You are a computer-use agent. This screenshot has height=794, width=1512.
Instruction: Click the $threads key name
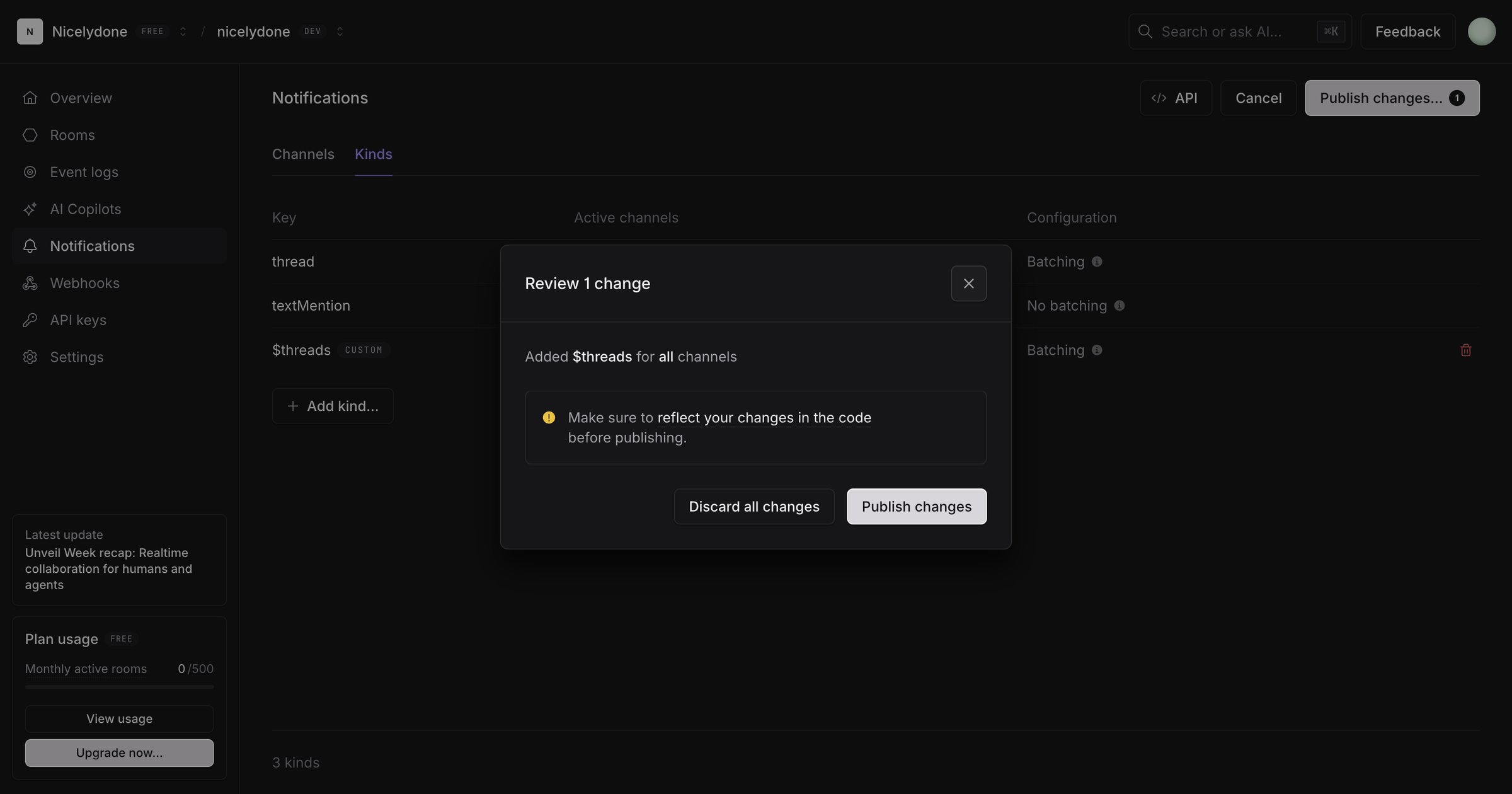coord(301,350)
